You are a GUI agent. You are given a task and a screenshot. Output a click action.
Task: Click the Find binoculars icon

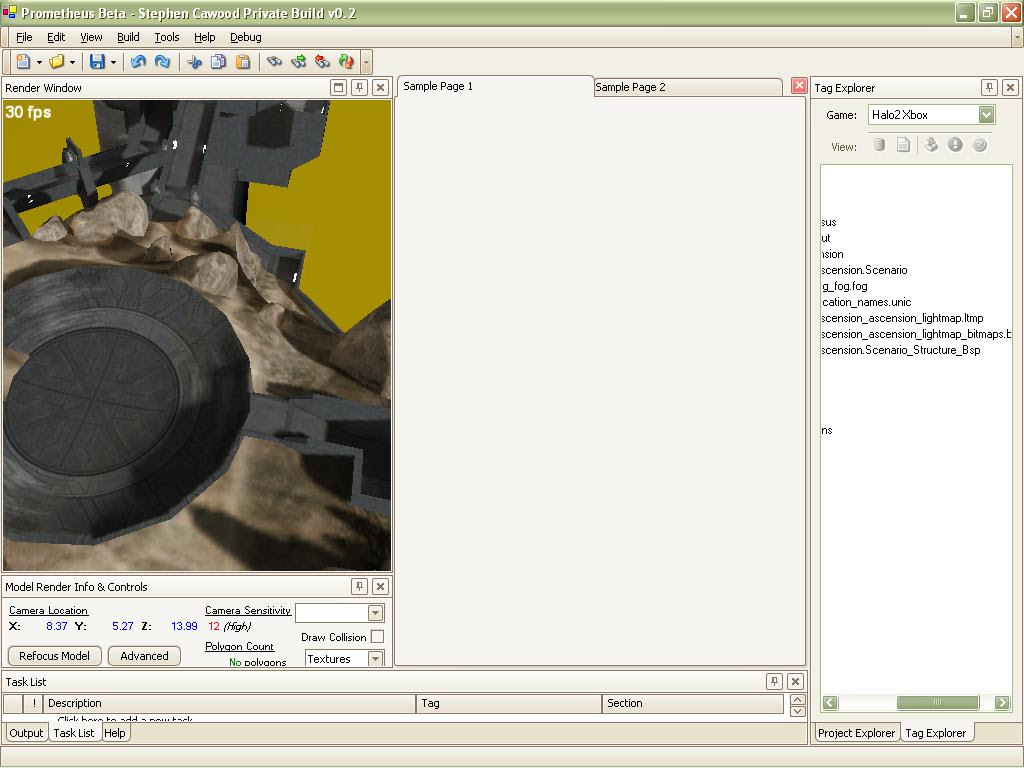(x=274, y=61)
